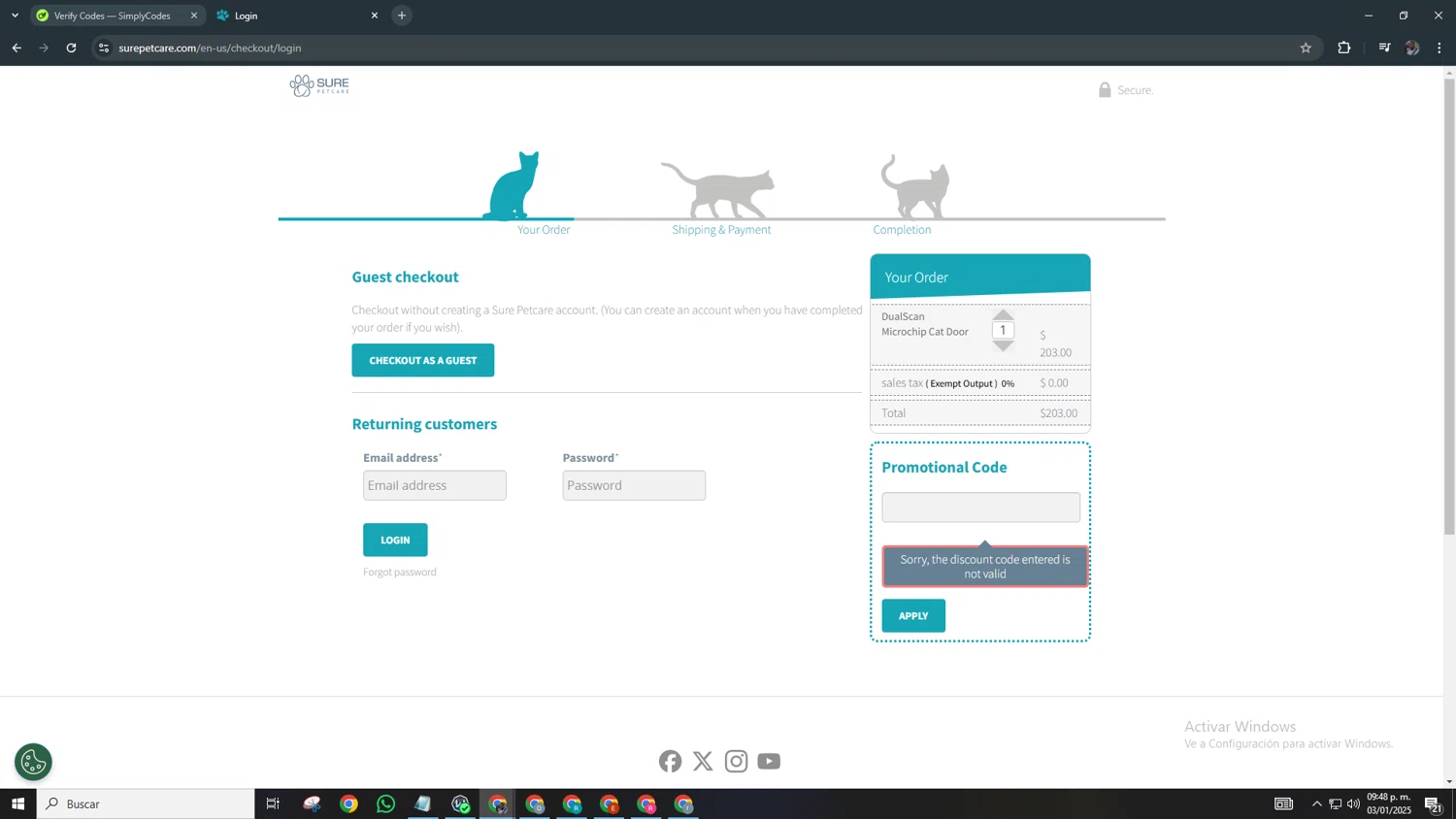Viewport: 1456px width, 819px height.
Task: Click the DualScan Microchip Cat Door item
Action: click(x=925, y=324)
